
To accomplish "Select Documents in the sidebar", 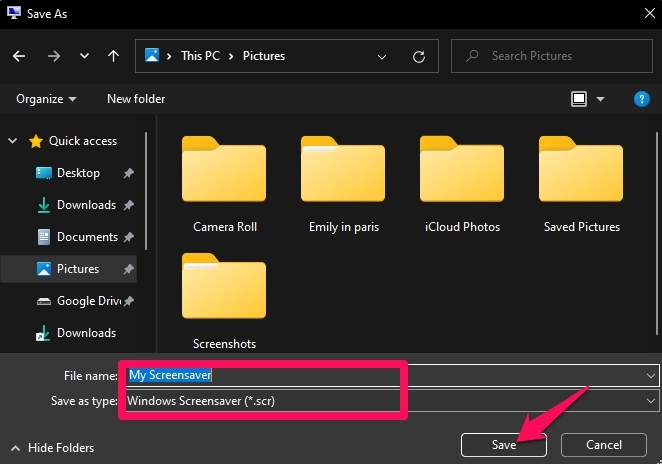I will click(87, 237).
